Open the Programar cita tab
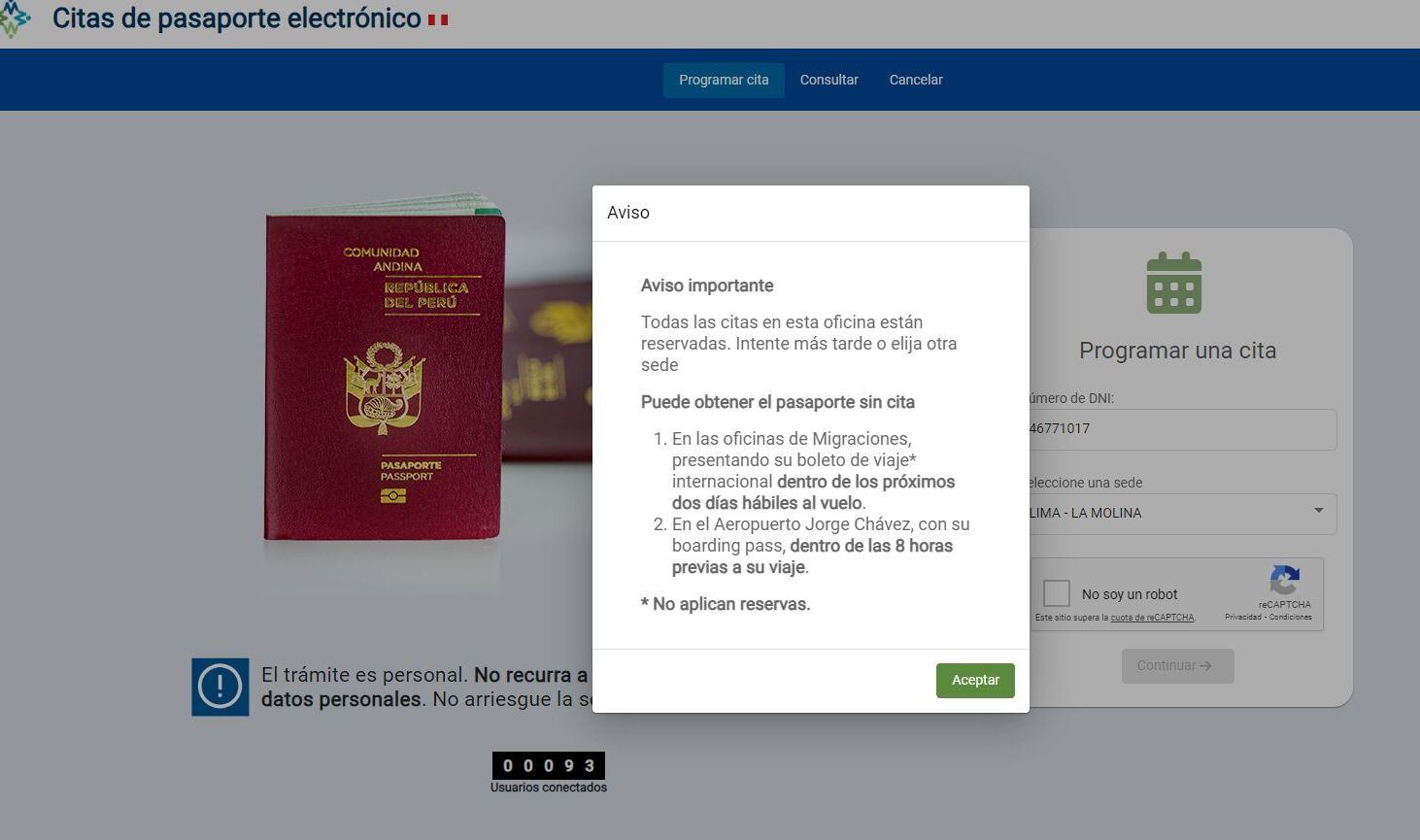This screenshot has width=1420, height=840. tap(724, 80)
